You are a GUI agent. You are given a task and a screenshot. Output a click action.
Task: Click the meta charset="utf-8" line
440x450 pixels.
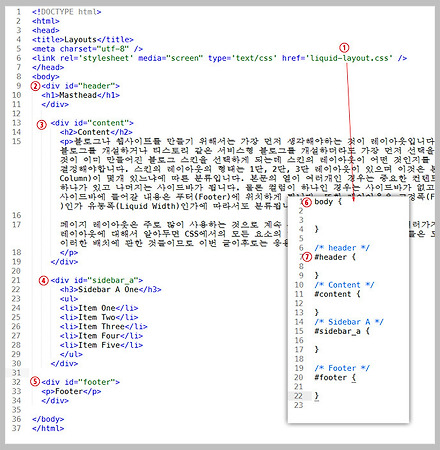(87, 49)
